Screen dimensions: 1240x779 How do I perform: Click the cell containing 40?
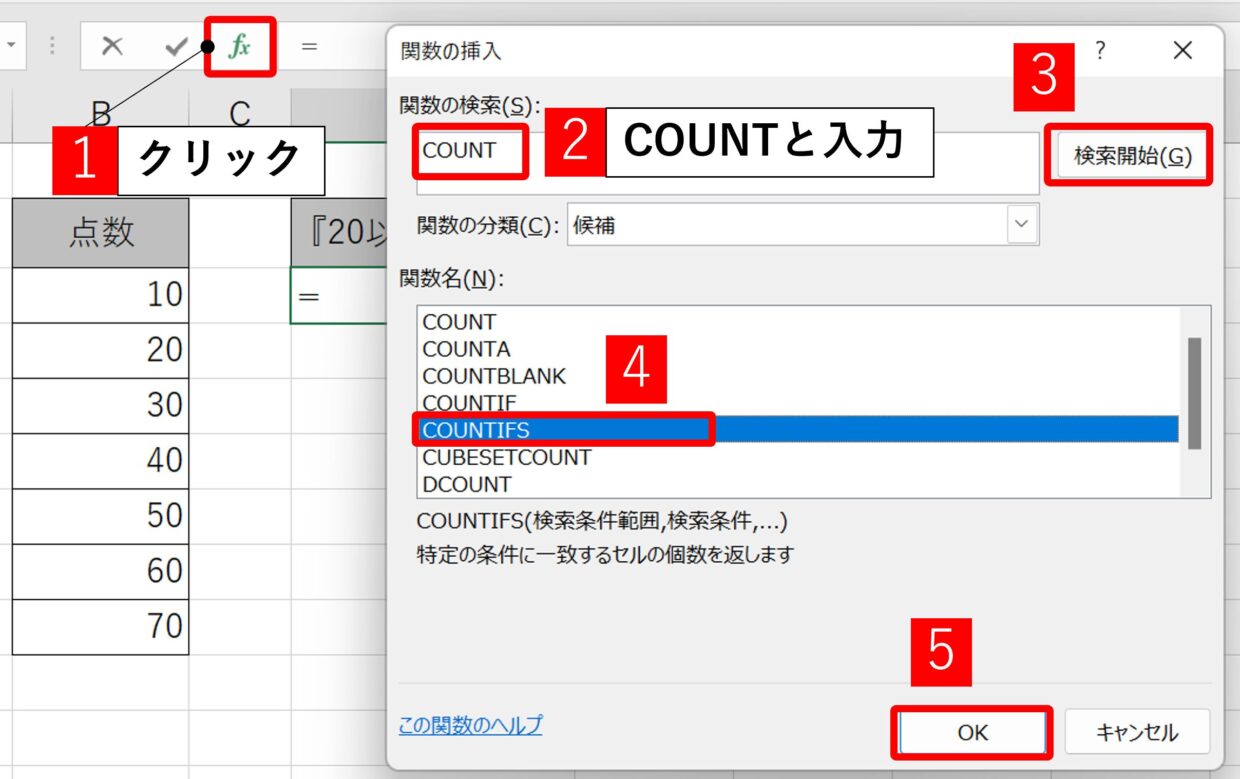(100, 460)
